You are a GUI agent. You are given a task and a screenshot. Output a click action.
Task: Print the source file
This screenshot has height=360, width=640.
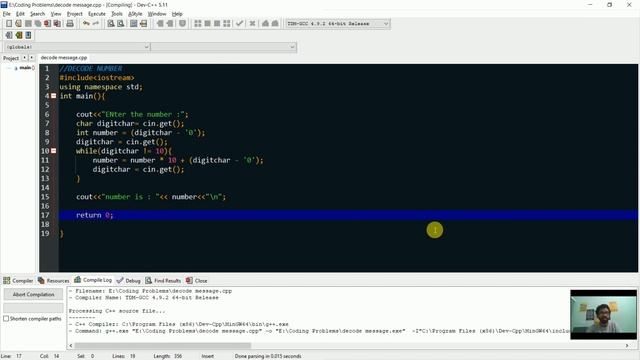point(70,24)
